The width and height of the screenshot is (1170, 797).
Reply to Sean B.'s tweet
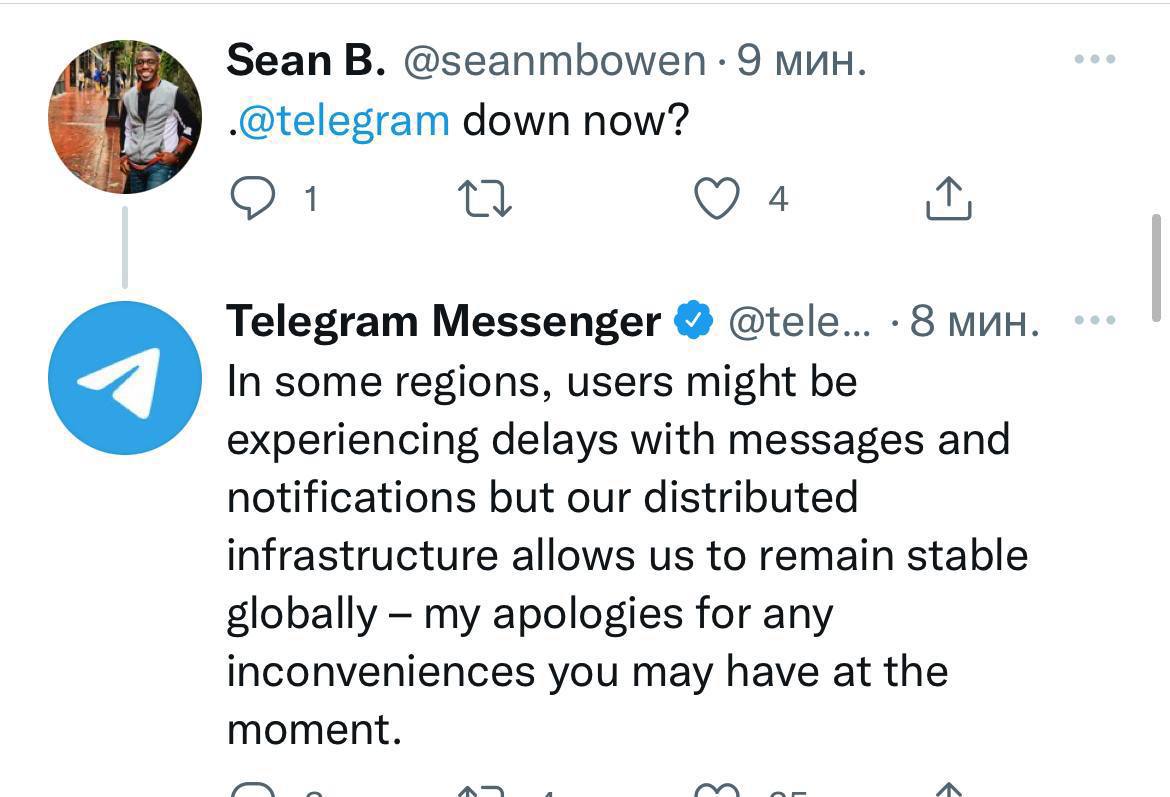(253, 198)
